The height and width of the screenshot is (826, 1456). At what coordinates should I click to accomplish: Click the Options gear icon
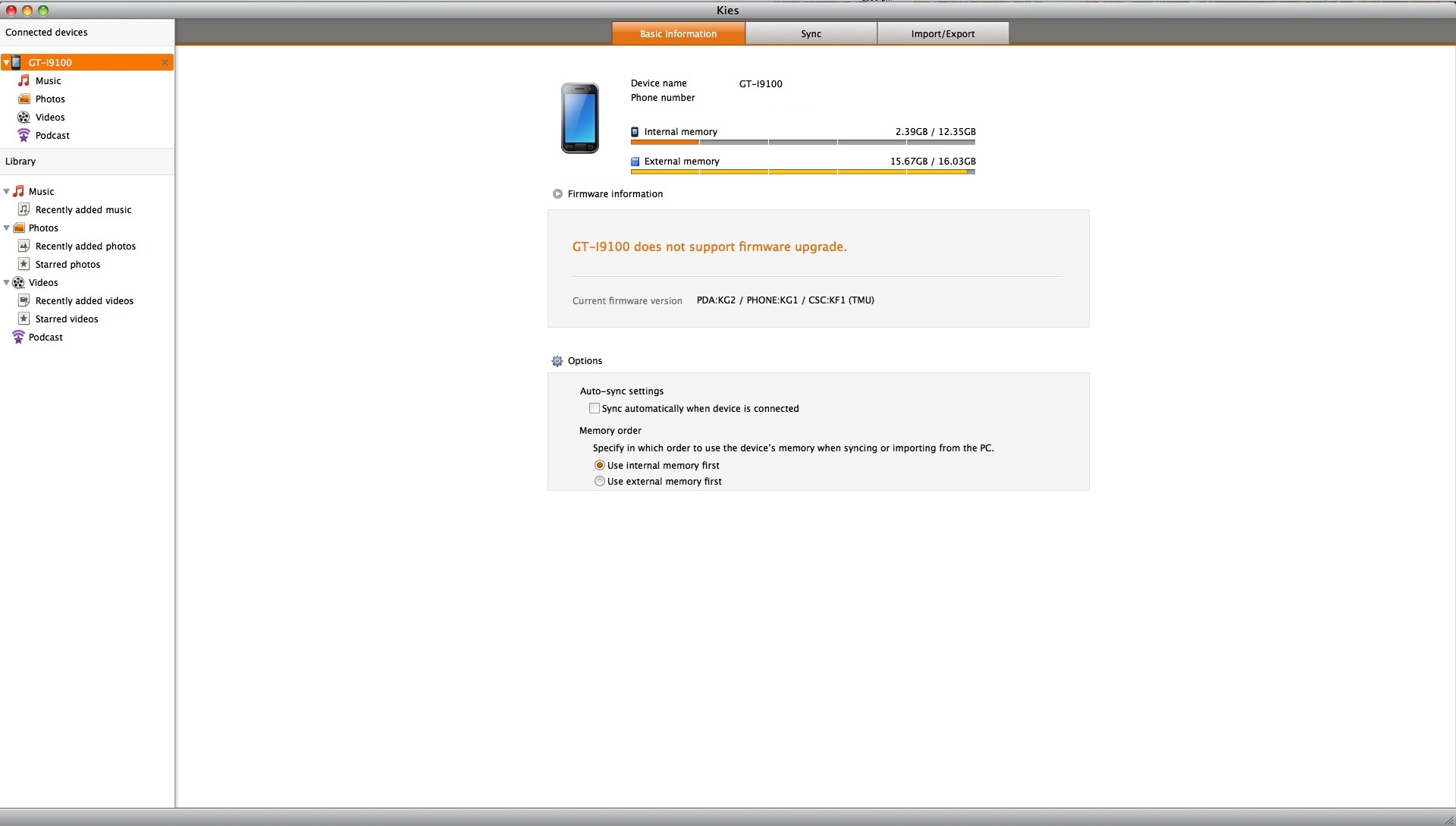click(557, 361)
